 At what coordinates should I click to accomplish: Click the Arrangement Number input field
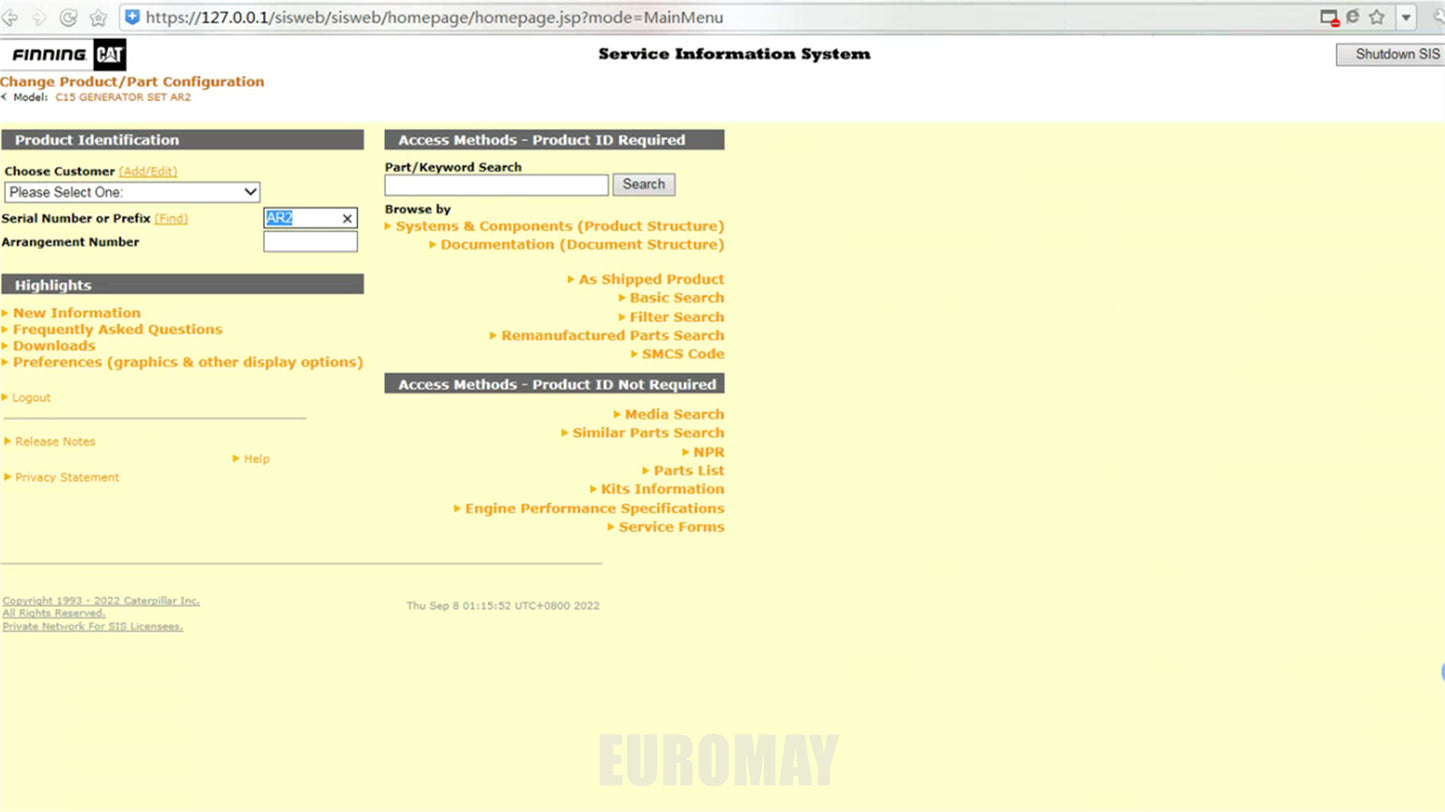310,242
